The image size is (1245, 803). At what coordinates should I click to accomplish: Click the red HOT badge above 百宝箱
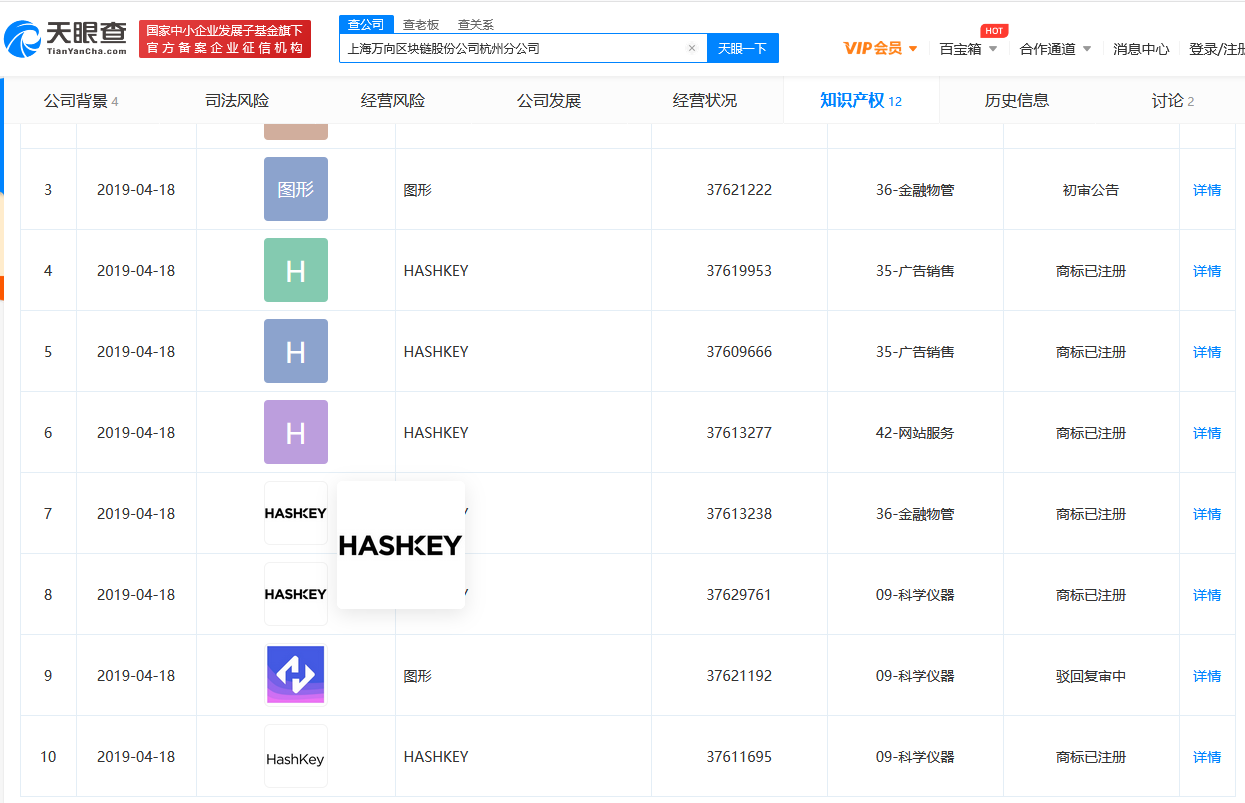pyautogui.click(x=994, y=30)
